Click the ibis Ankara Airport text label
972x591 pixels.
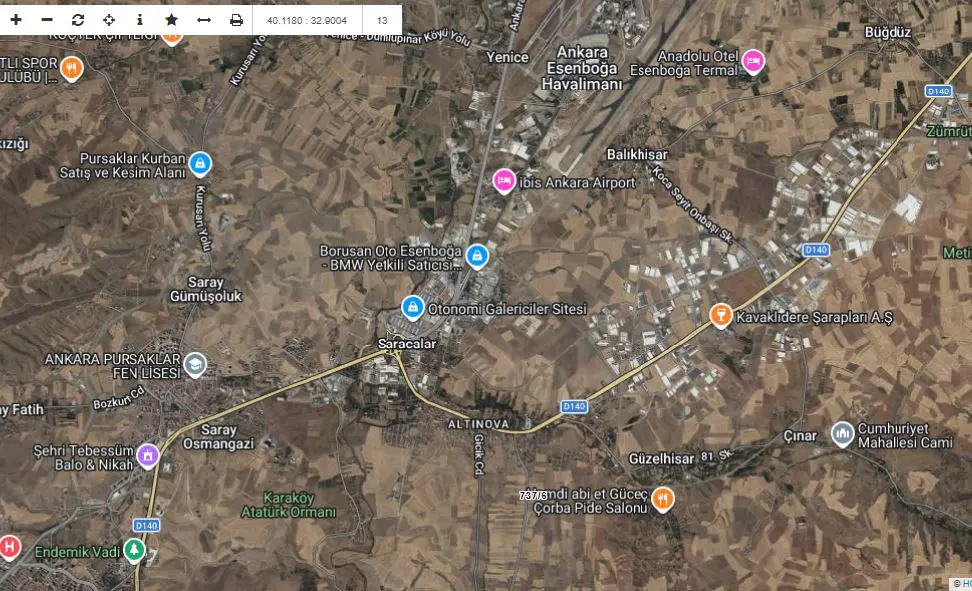[578, 182]
